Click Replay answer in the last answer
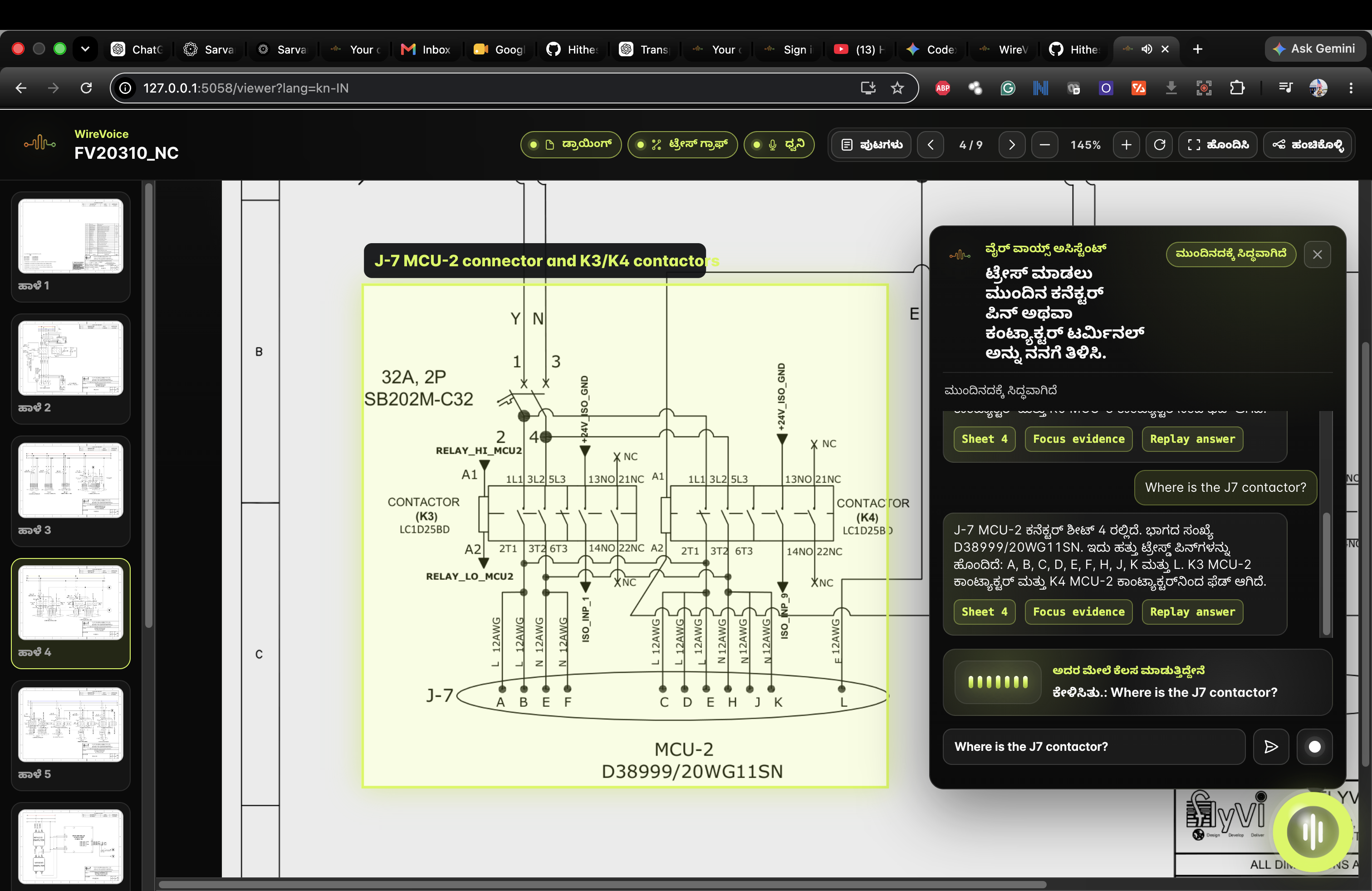 (x=1192, y=612)
